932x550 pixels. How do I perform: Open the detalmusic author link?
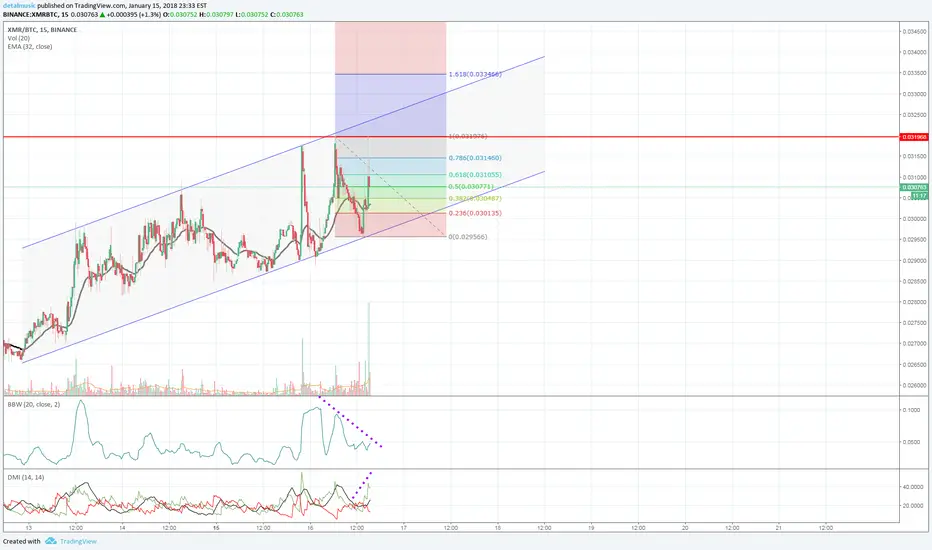coord(18,5)
